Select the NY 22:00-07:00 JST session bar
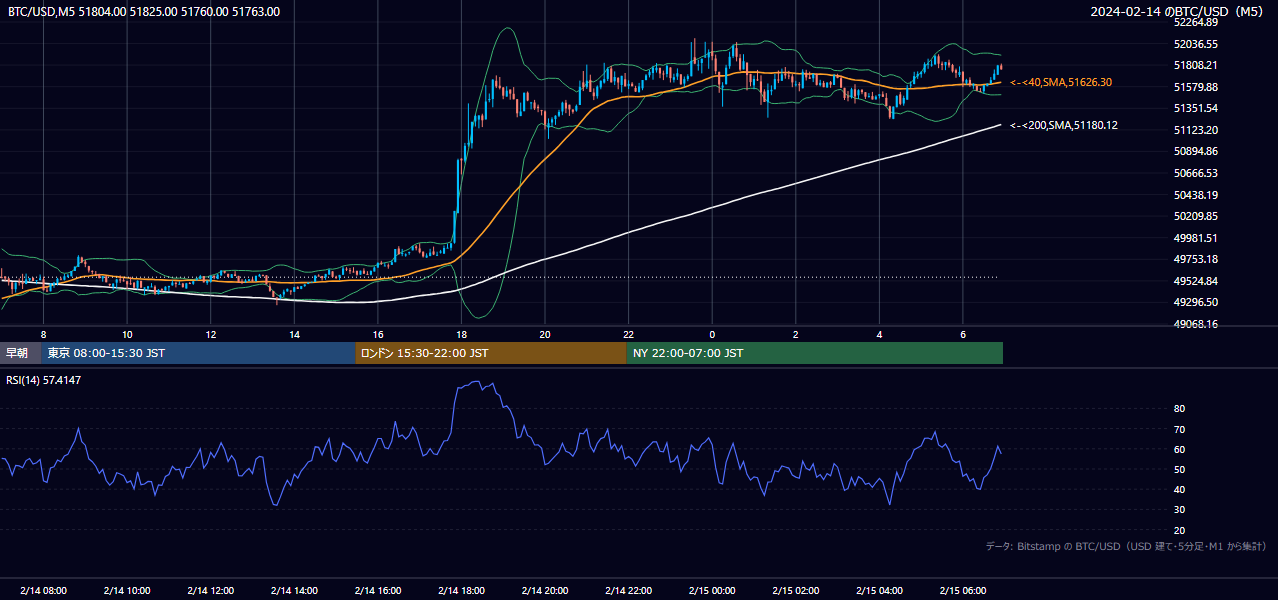 (815, 353)
